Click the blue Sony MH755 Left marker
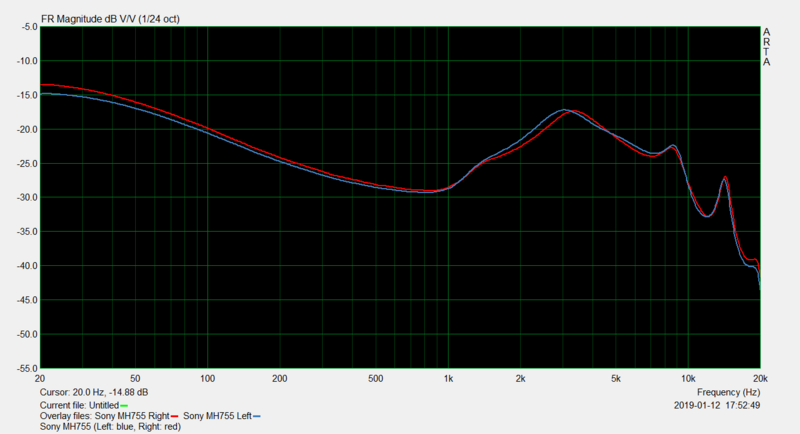Screen dimensions: 800x434 (257, 416)
